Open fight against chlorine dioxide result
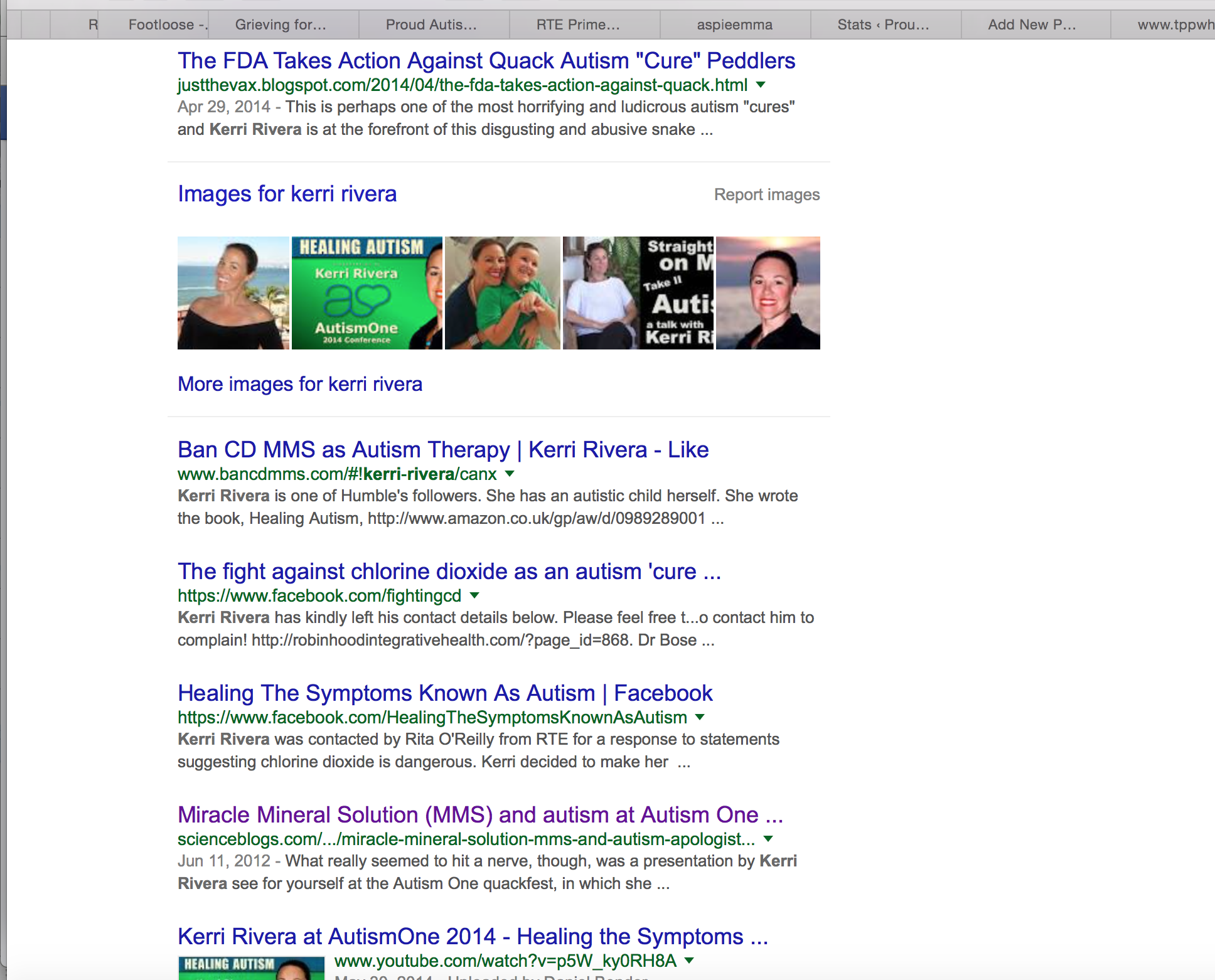This screenshot has height=980, width=1215. [449, 572]
